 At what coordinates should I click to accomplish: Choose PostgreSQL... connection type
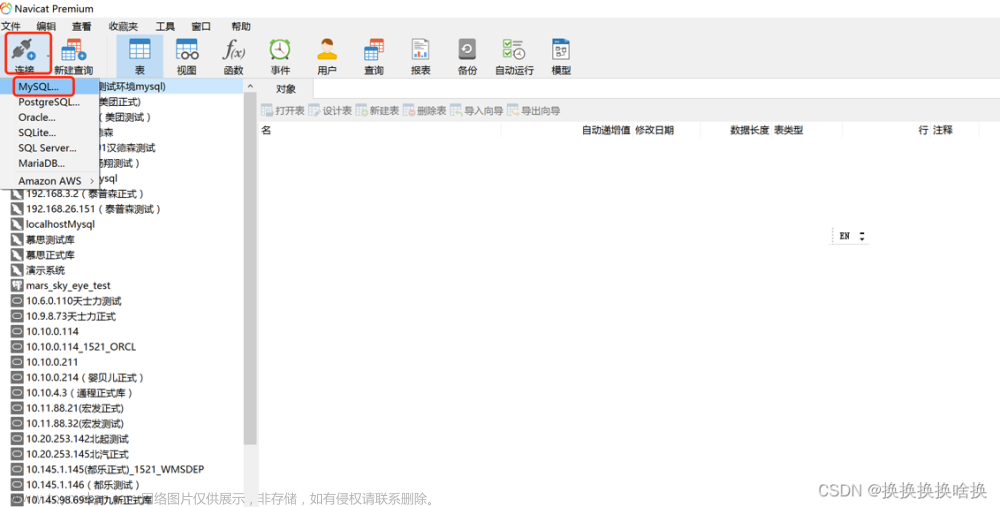click(49, 102)
